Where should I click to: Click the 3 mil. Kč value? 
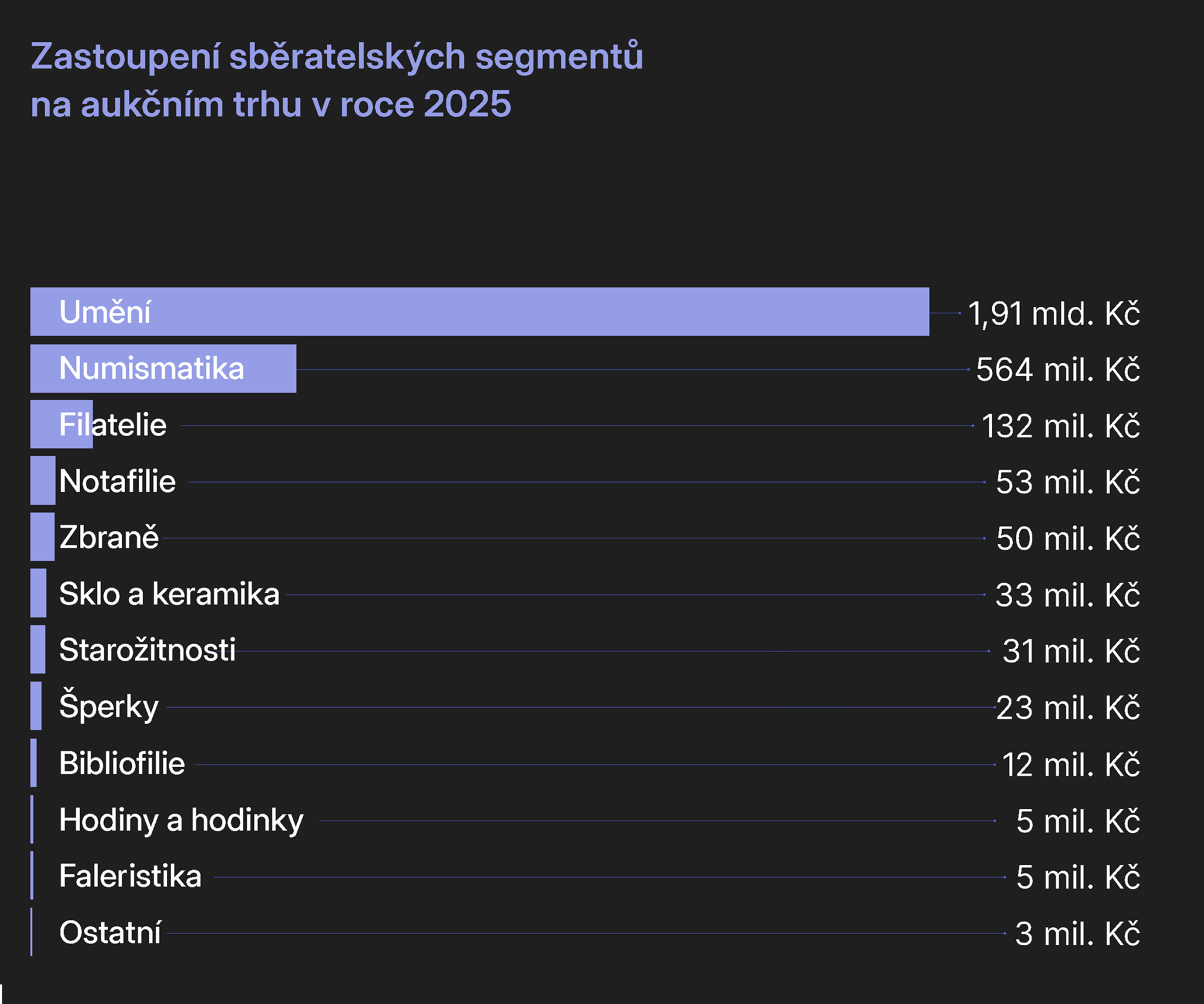coord(1077,934)
